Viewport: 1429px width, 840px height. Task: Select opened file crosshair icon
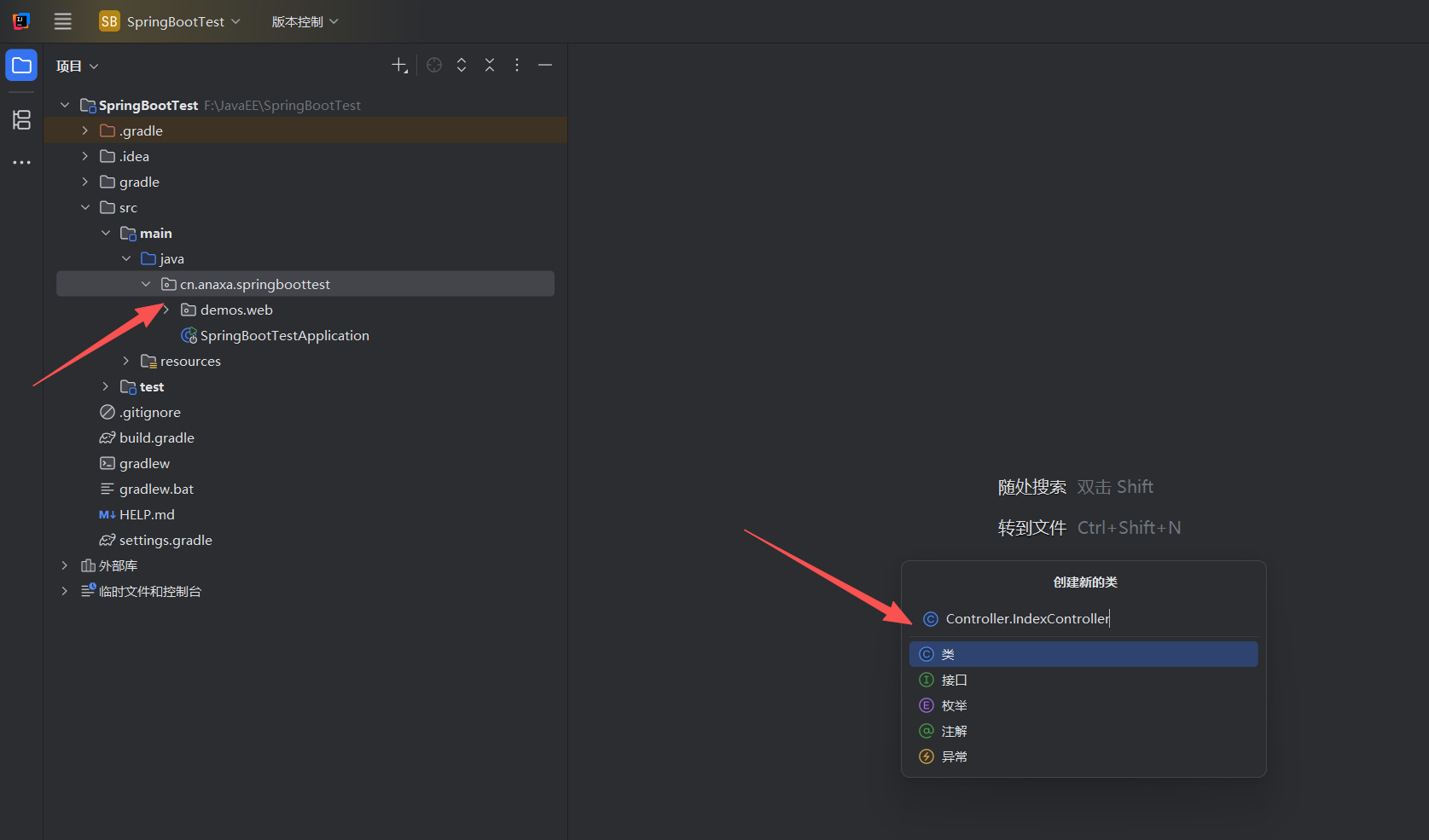[x=434, y=66]
